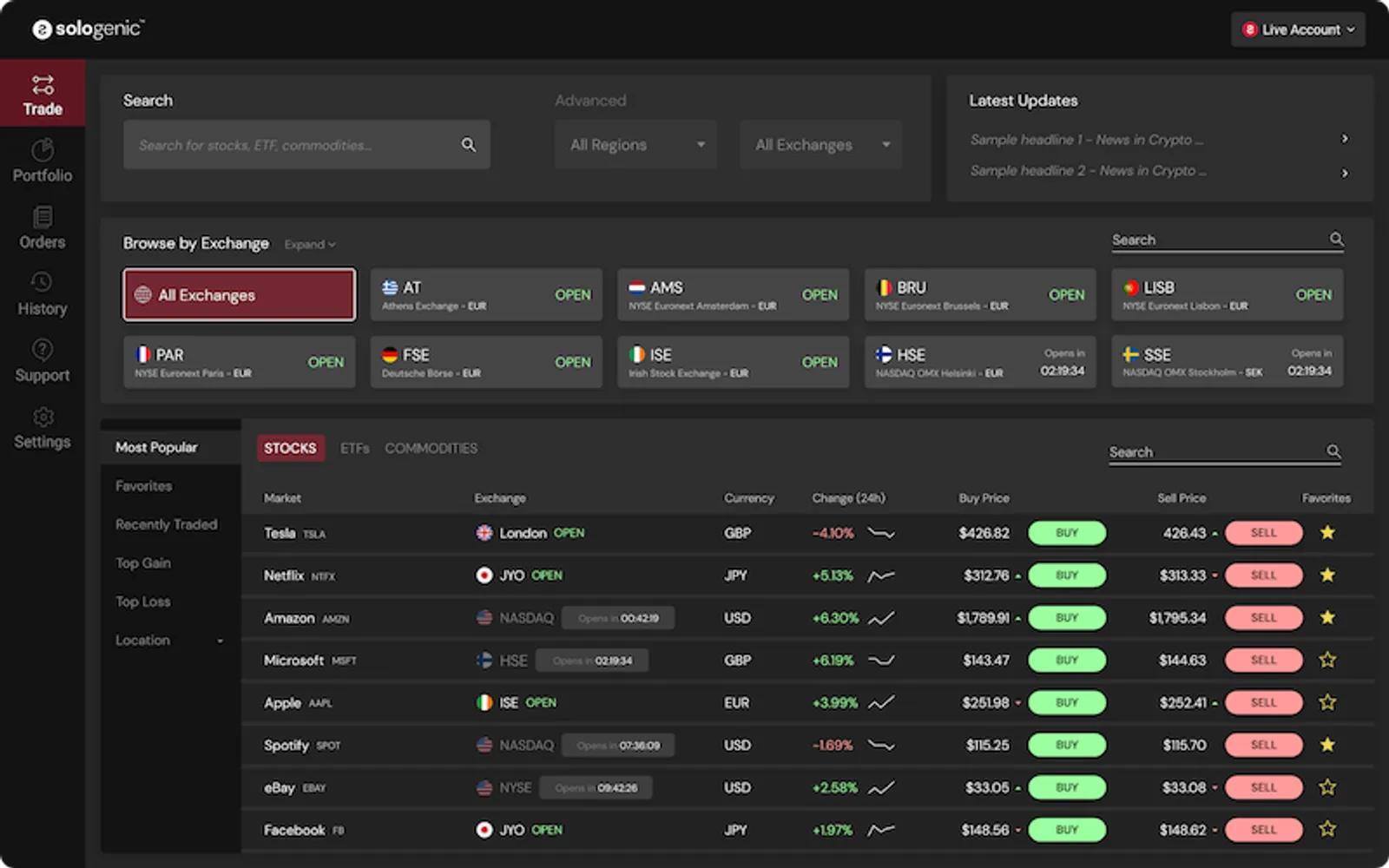Open the All Exchanges filter dropdown

pyautogui.click(x=821, y=145)
